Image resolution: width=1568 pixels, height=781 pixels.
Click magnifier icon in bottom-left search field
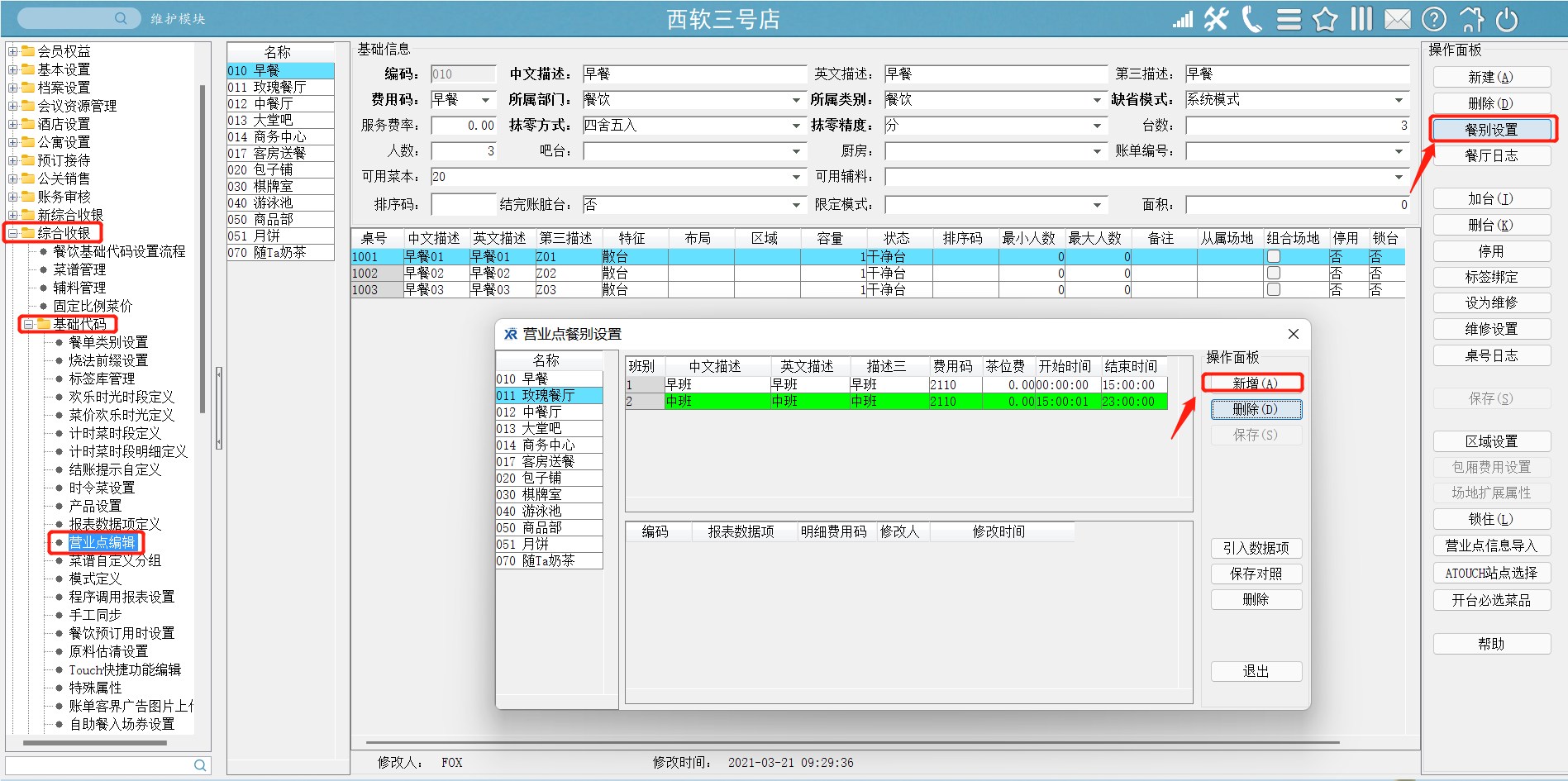200,765
